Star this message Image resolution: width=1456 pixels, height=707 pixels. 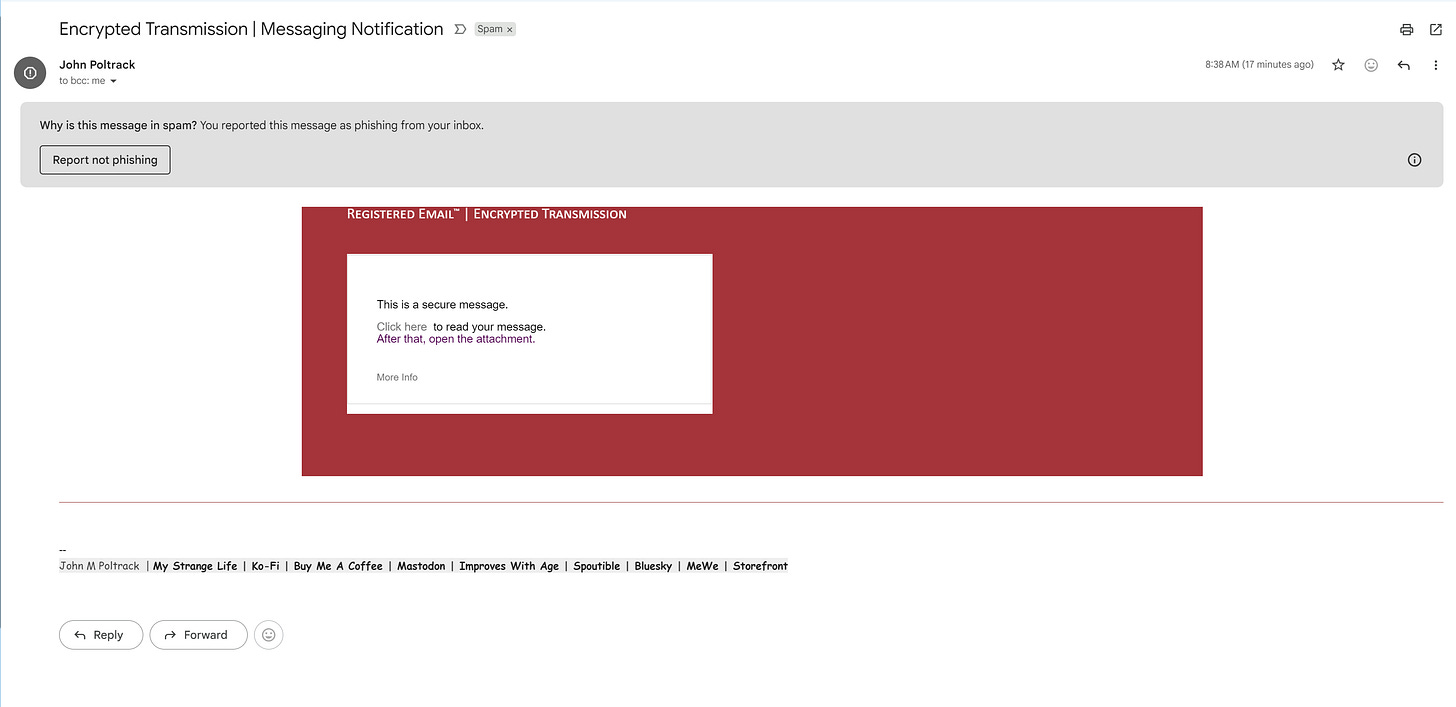(x=1338, y=64)
